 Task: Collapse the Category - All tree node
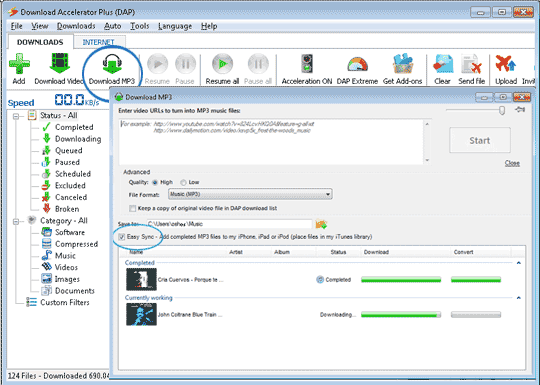(16, 221)
